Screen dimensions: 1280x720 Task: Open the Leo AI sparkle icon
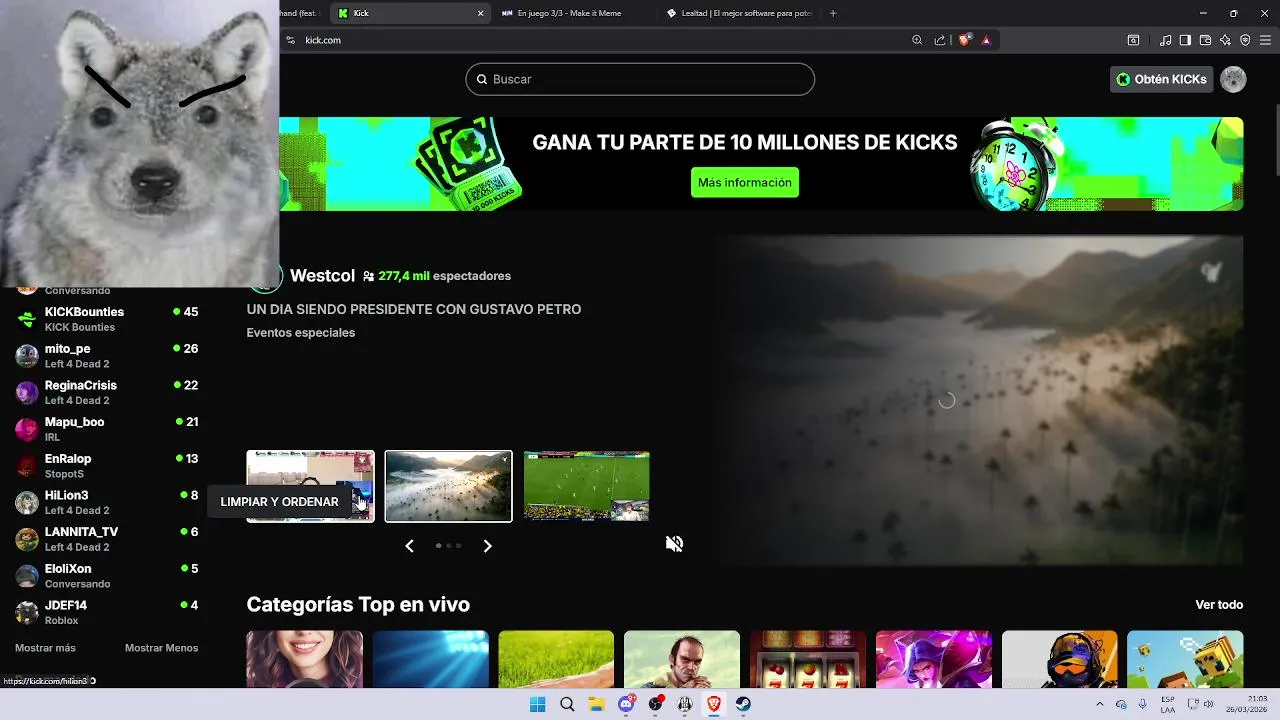(x=1225, y=40)
